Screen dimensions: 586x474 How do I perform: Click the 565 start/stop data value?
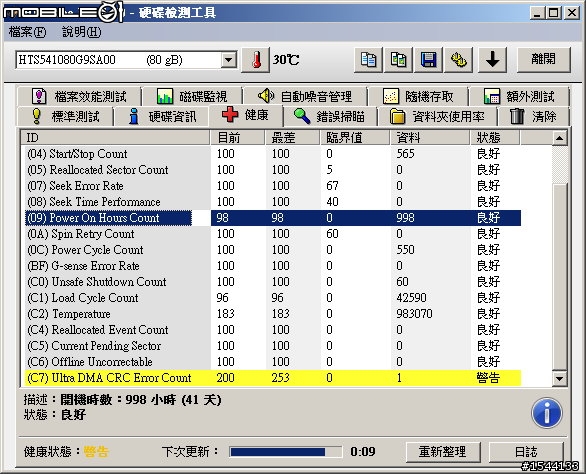point(405,154)
